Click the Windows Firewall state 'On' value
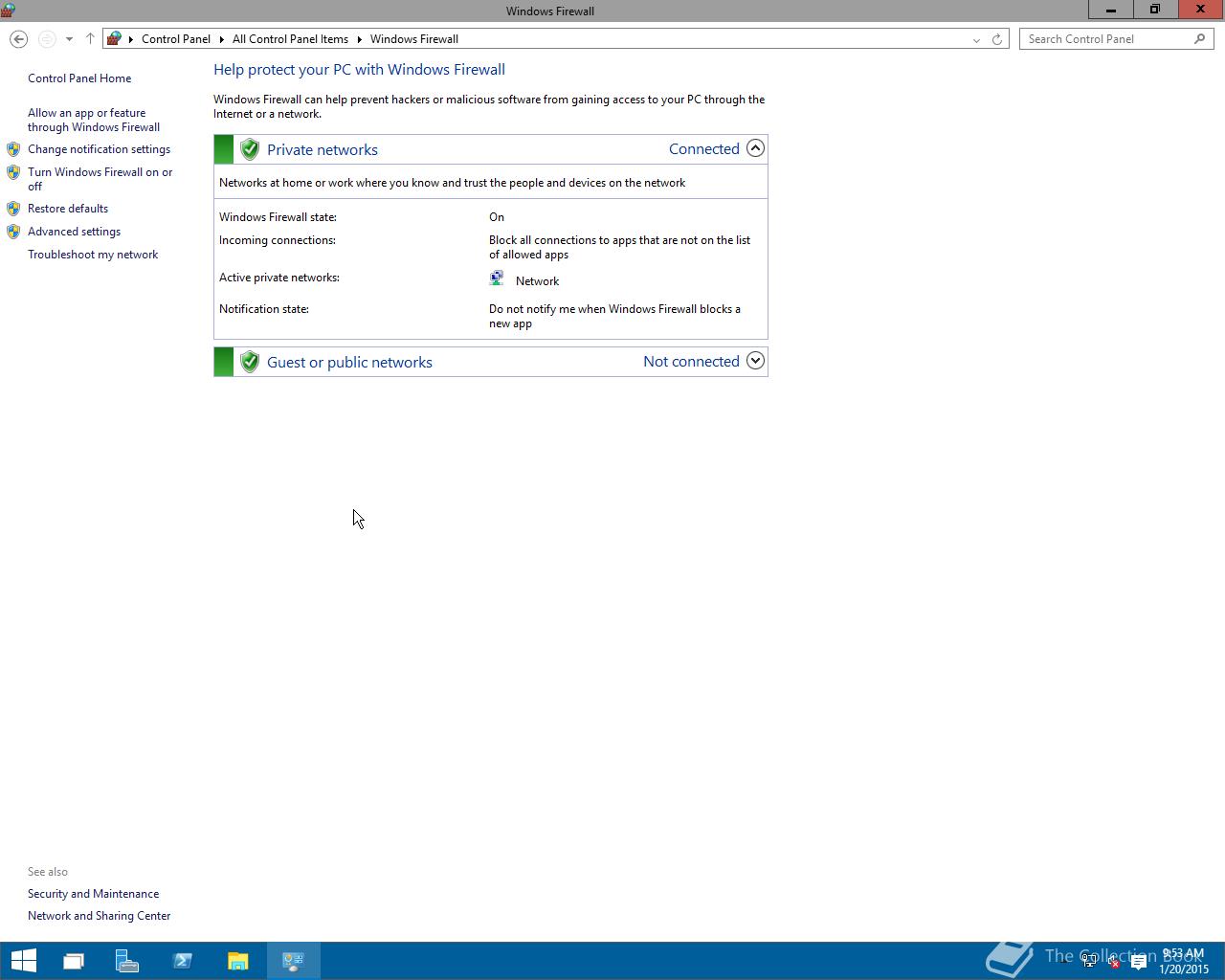The image size is (1225, 980). click(497, 217)
